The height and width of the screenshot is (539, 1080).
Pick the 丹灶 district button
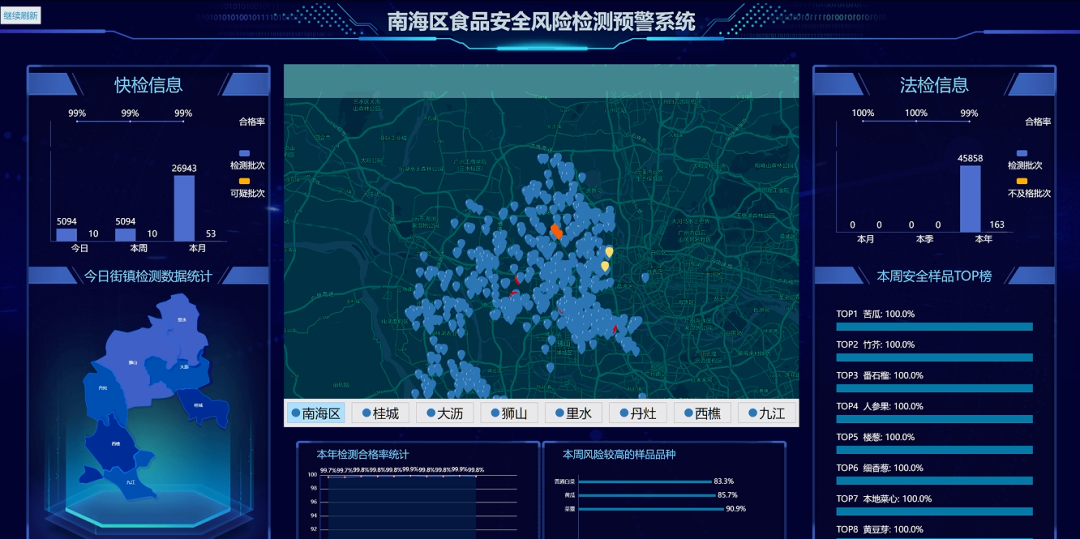click(x=638, y=413)
